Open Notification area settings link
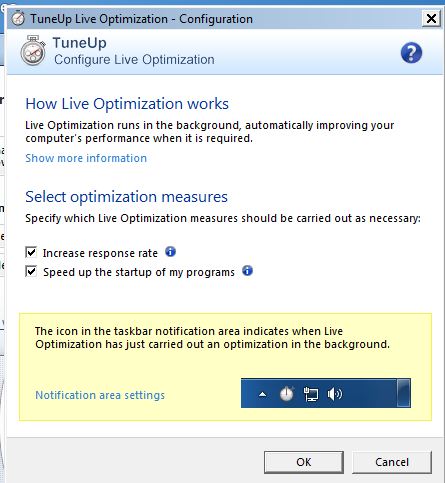 point(100,395)
